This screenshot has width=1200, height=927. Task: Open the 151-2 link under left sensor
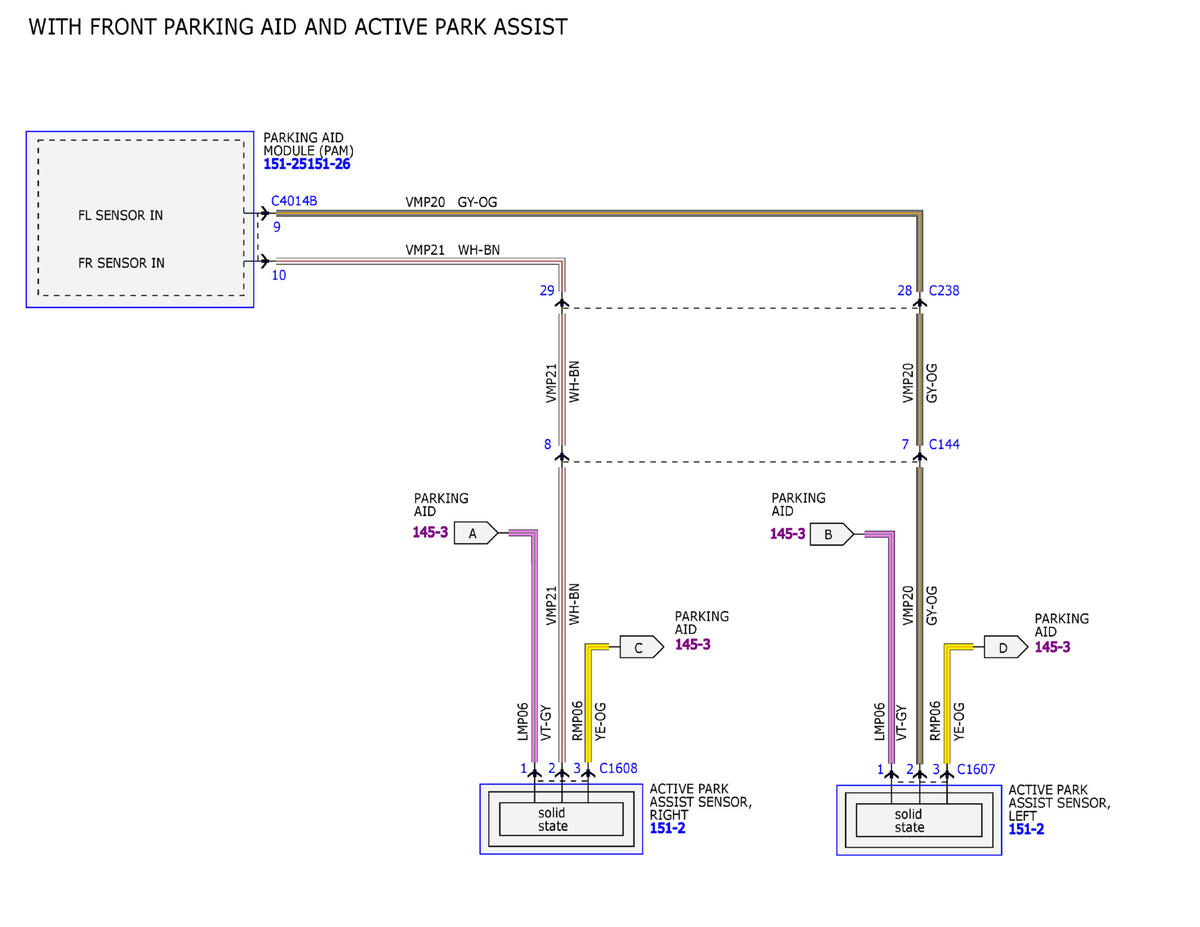1026,829
